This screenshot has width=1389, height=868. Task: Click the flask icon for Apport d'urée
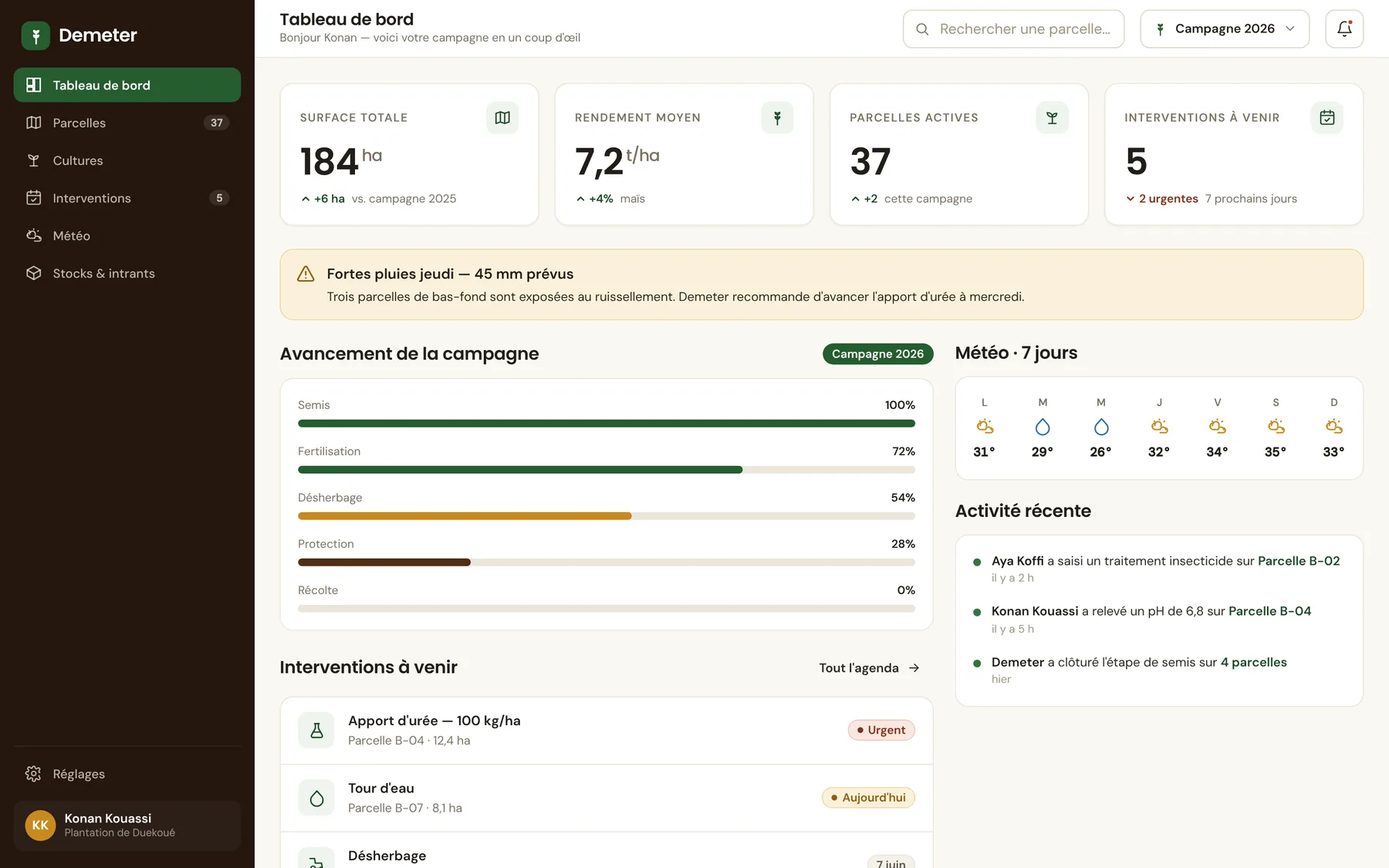point(316,731)
